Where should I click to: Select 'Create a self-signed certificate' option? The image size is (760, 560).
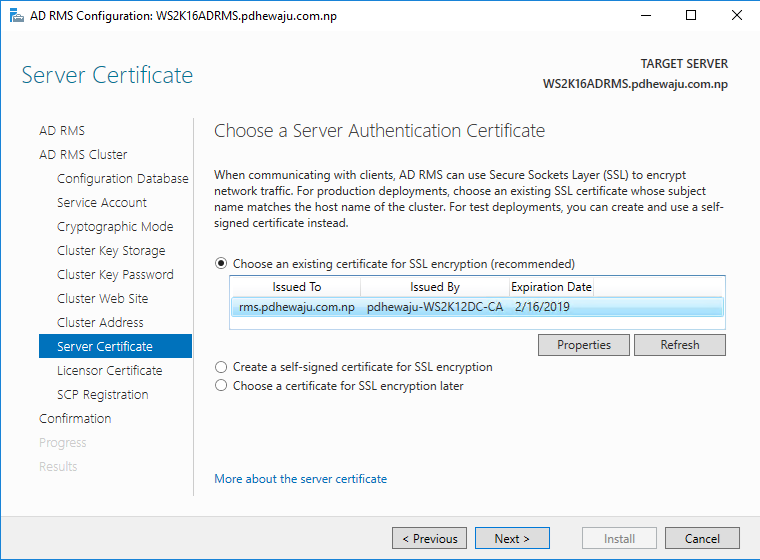[x=221, y=367]
